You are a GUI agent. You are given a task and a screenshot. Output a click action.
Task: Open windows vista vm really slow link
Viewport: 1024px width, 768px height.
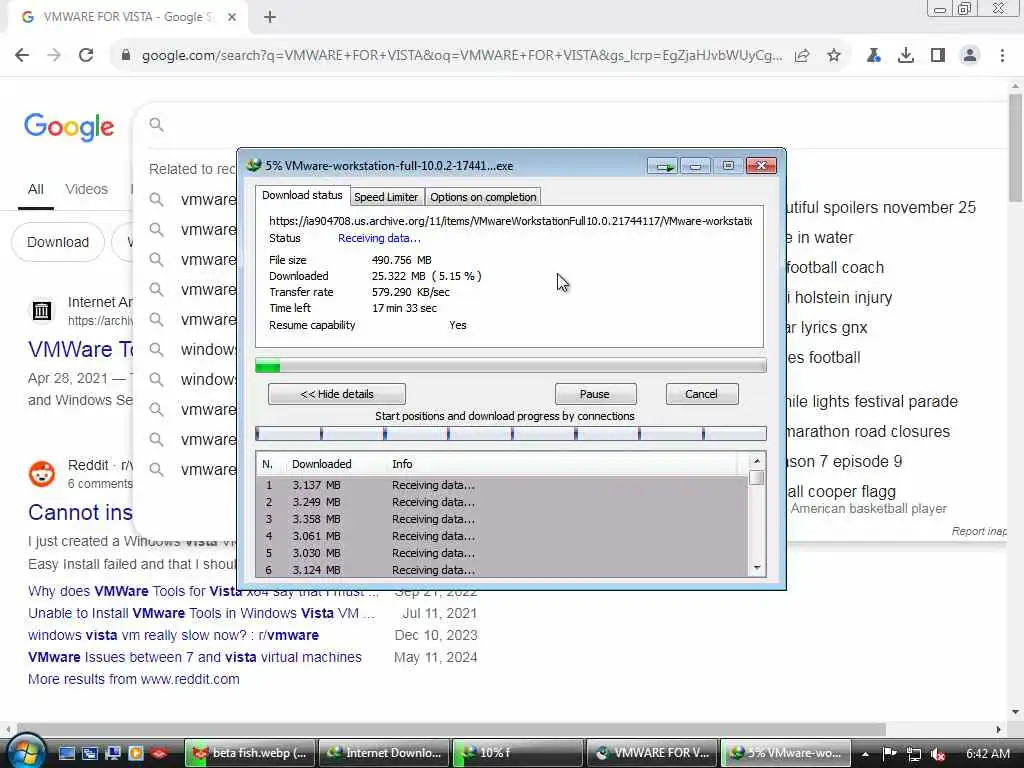[174, 635]
